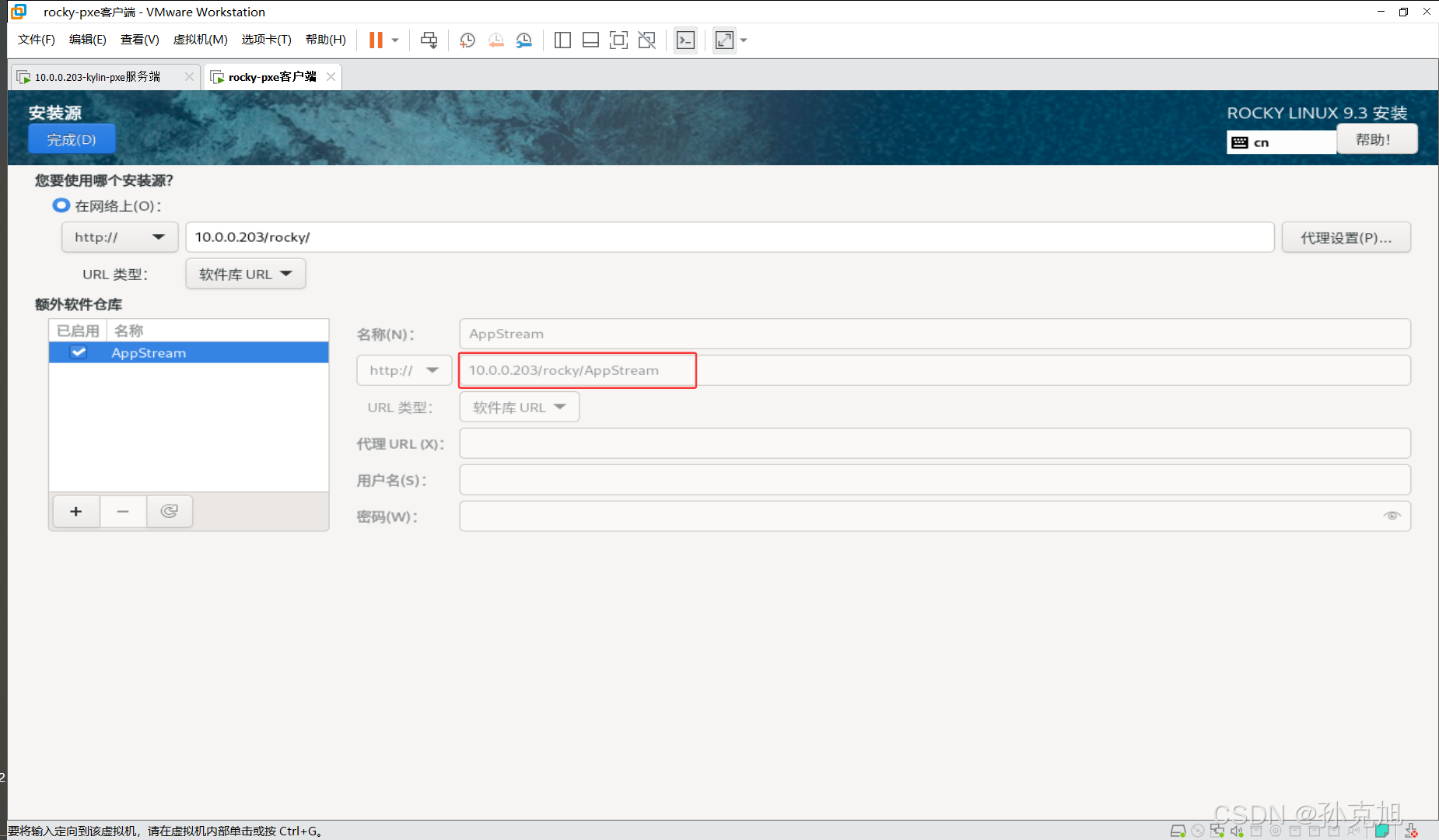Click the pause virtual machine icon

[376, 40]
